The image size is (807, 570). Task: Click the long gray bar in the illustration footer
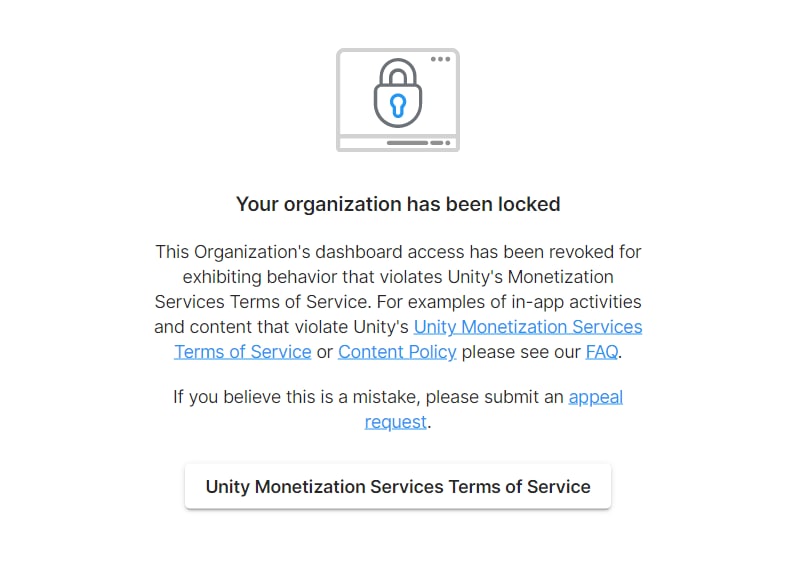tap(407, 143)
